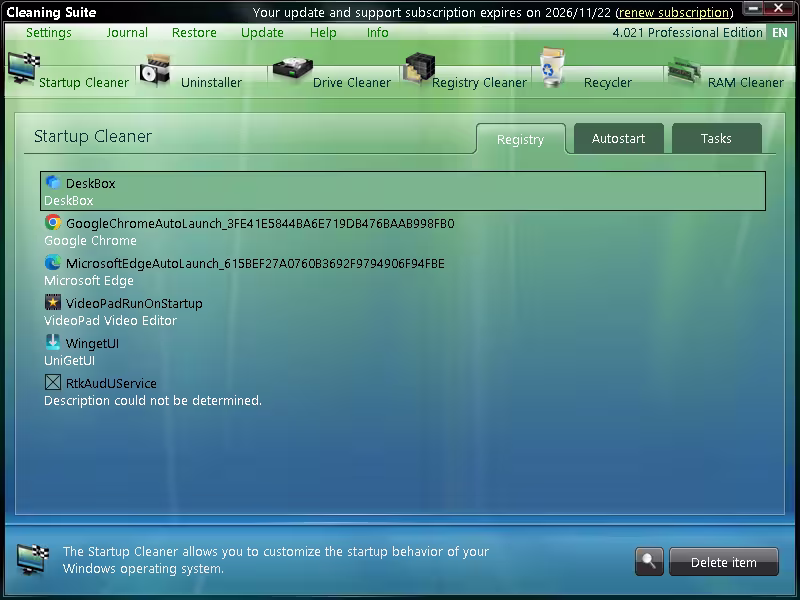Image resolution: width=800 pixels, height=600 pixels.
Task: Click the magnifier search button
Action: click(649, 562)
